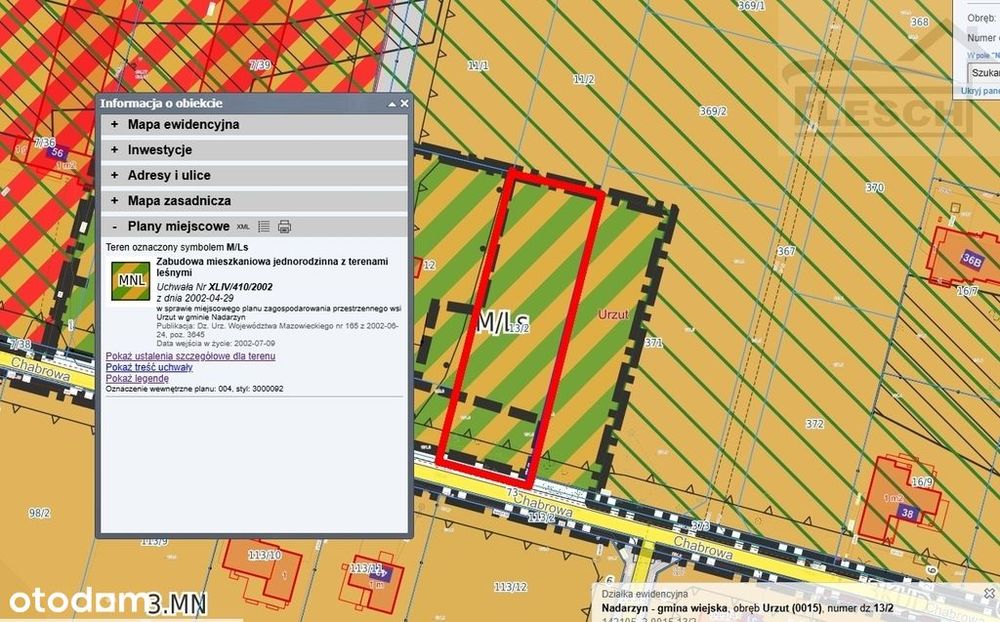Open the Pokaż legendę link

pyautogui.click(x=137, y=378)
